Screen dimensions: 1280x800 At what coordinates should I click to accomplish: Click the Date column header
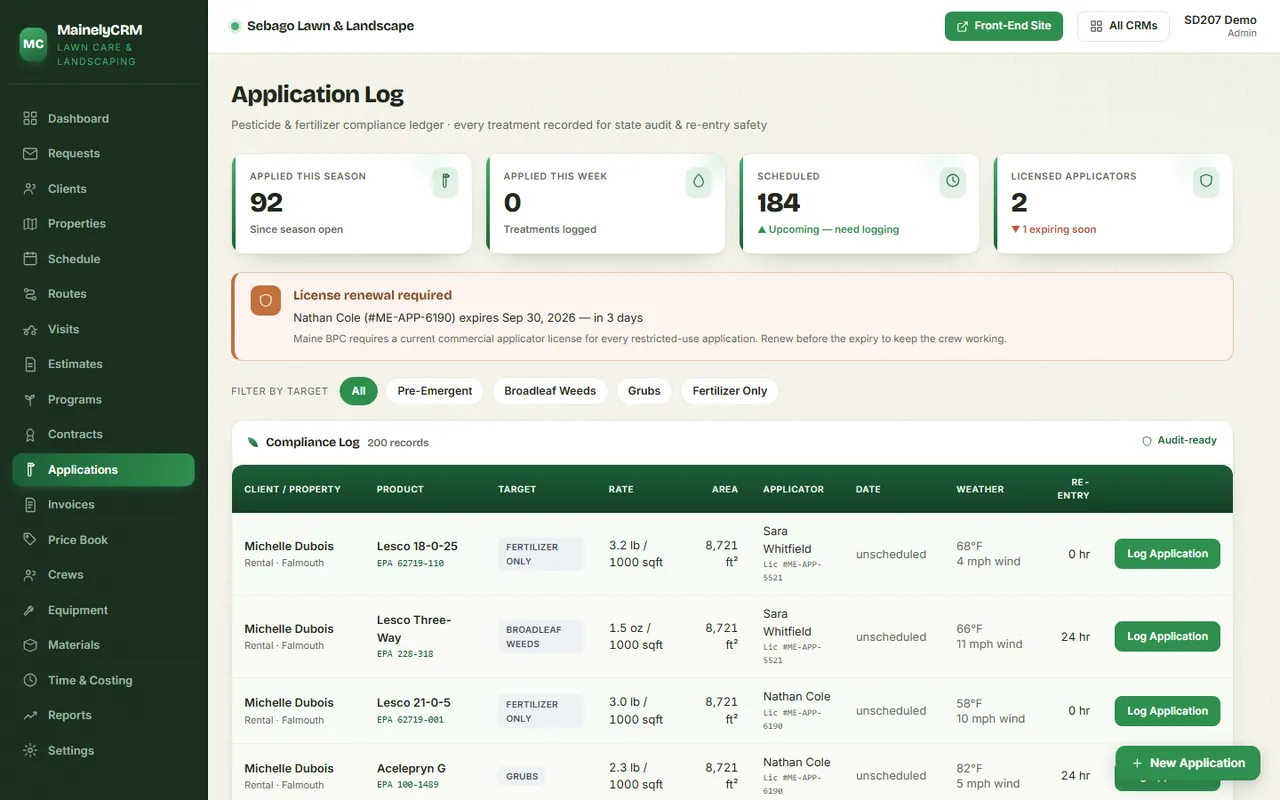pos(868,489)
